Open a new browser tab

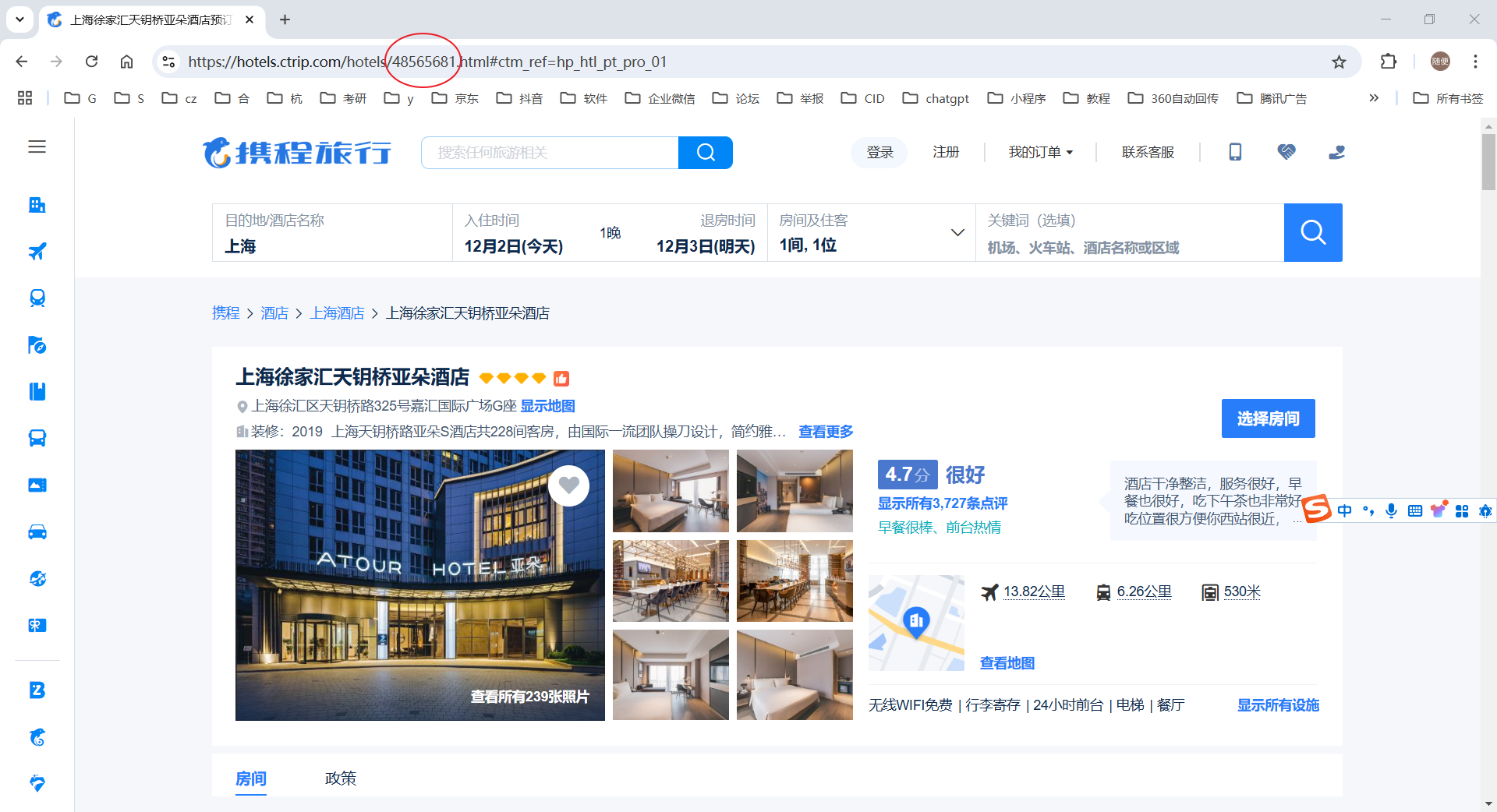point(285,19)
